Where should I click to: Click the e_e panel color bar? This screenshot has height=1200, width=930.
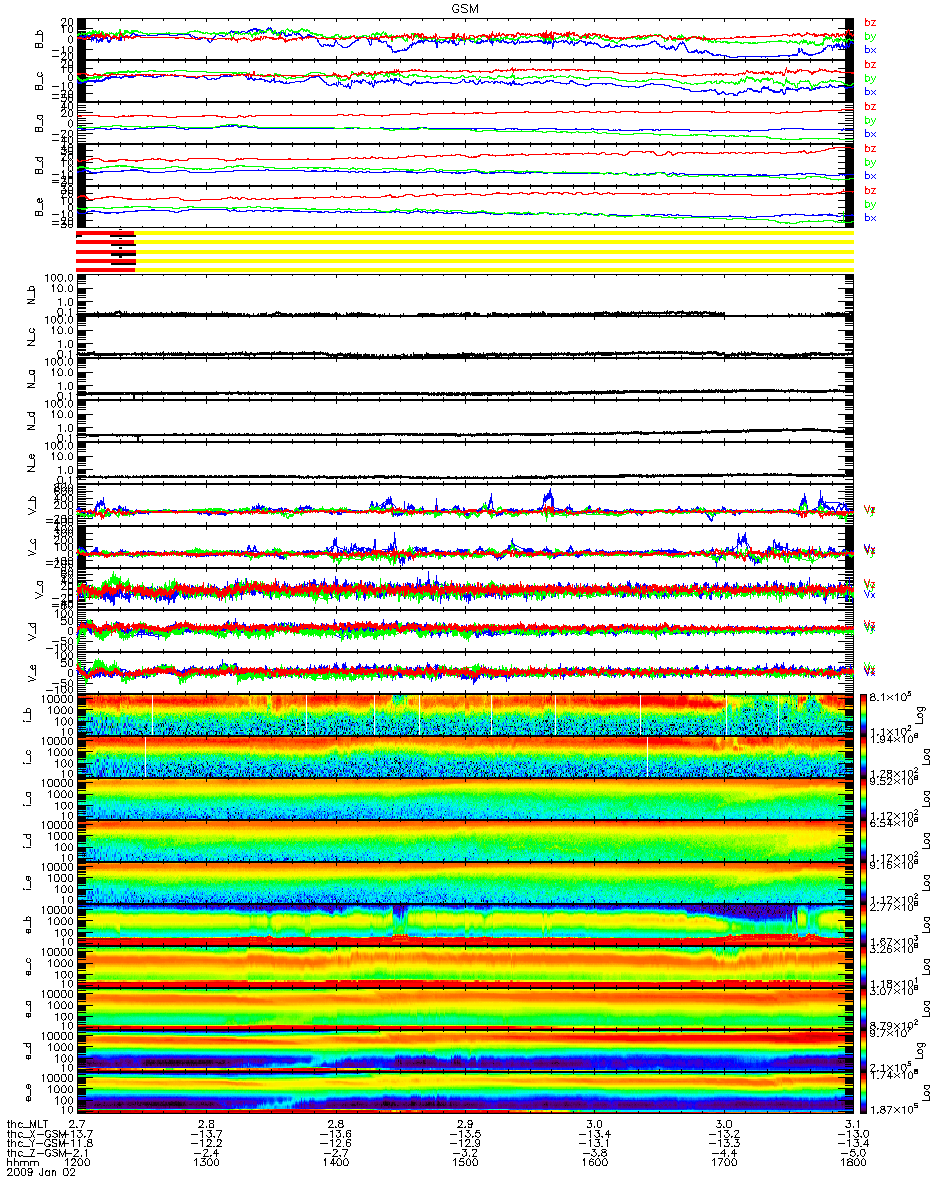pyautogui.click(x=864, y=1092)
